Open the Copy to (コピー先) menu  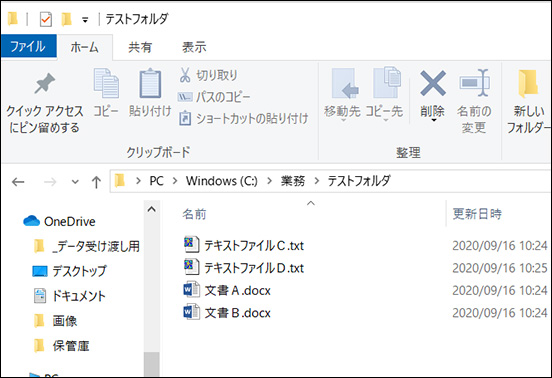click(x=384, y=95)
